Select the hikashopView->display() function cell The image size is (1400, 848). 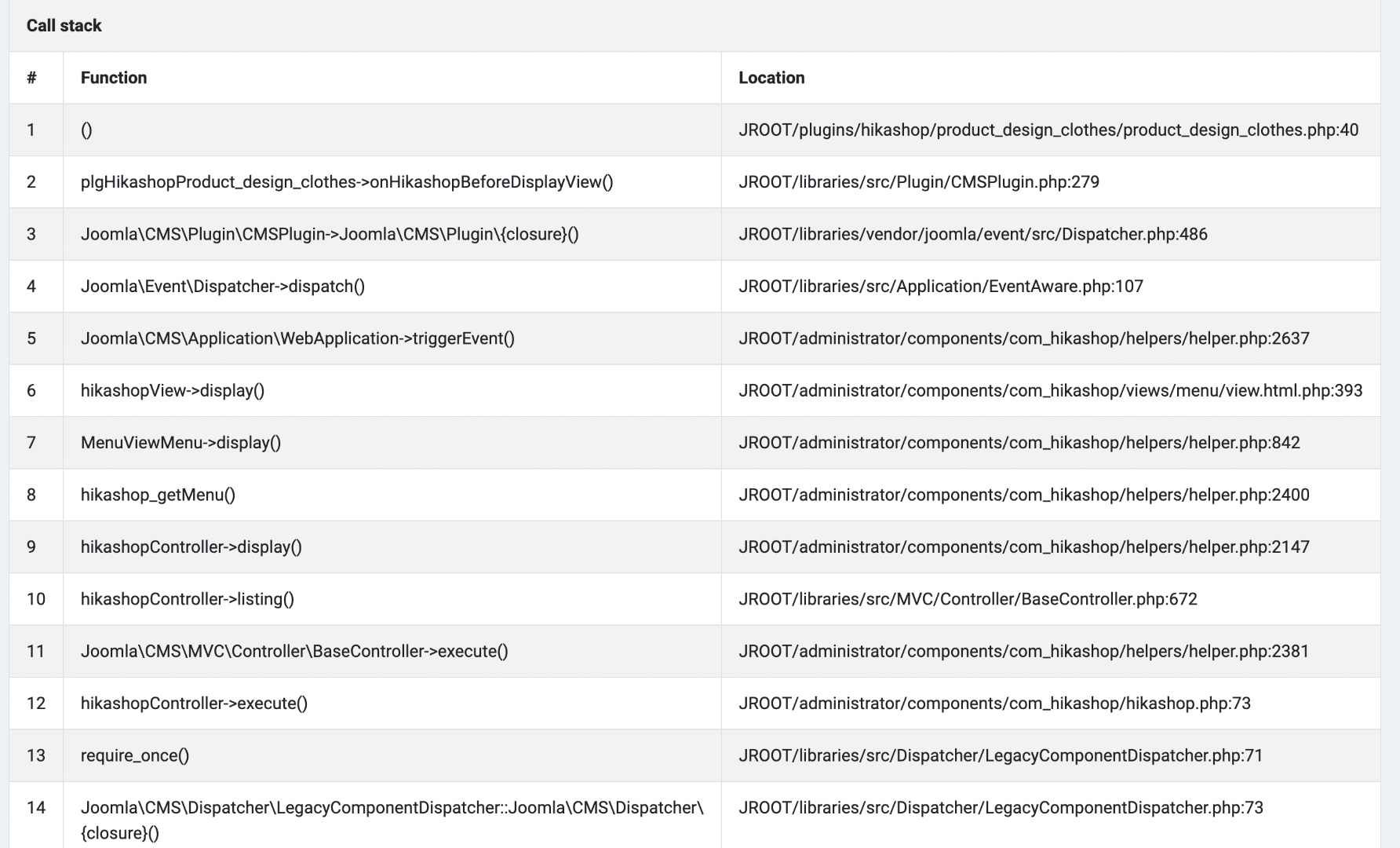point(172,390)
